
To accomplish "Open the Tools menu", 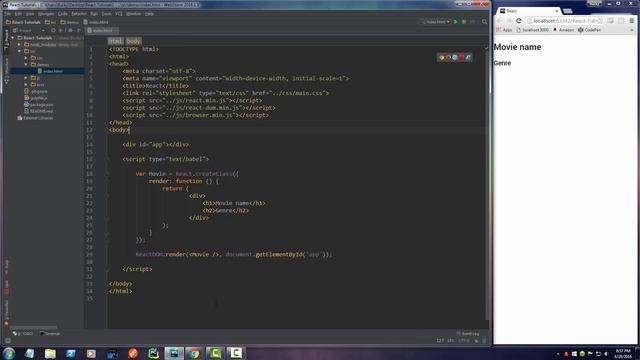I will [106, 14].
